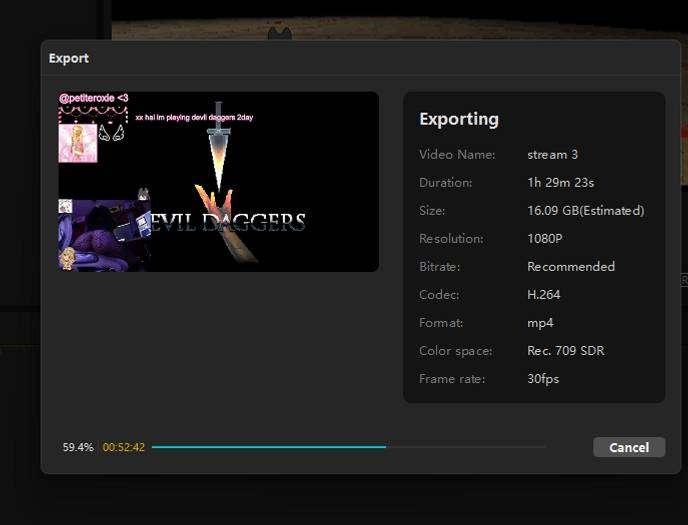
Task: Click the format value mp4
Action: click(x=540, y=323)
